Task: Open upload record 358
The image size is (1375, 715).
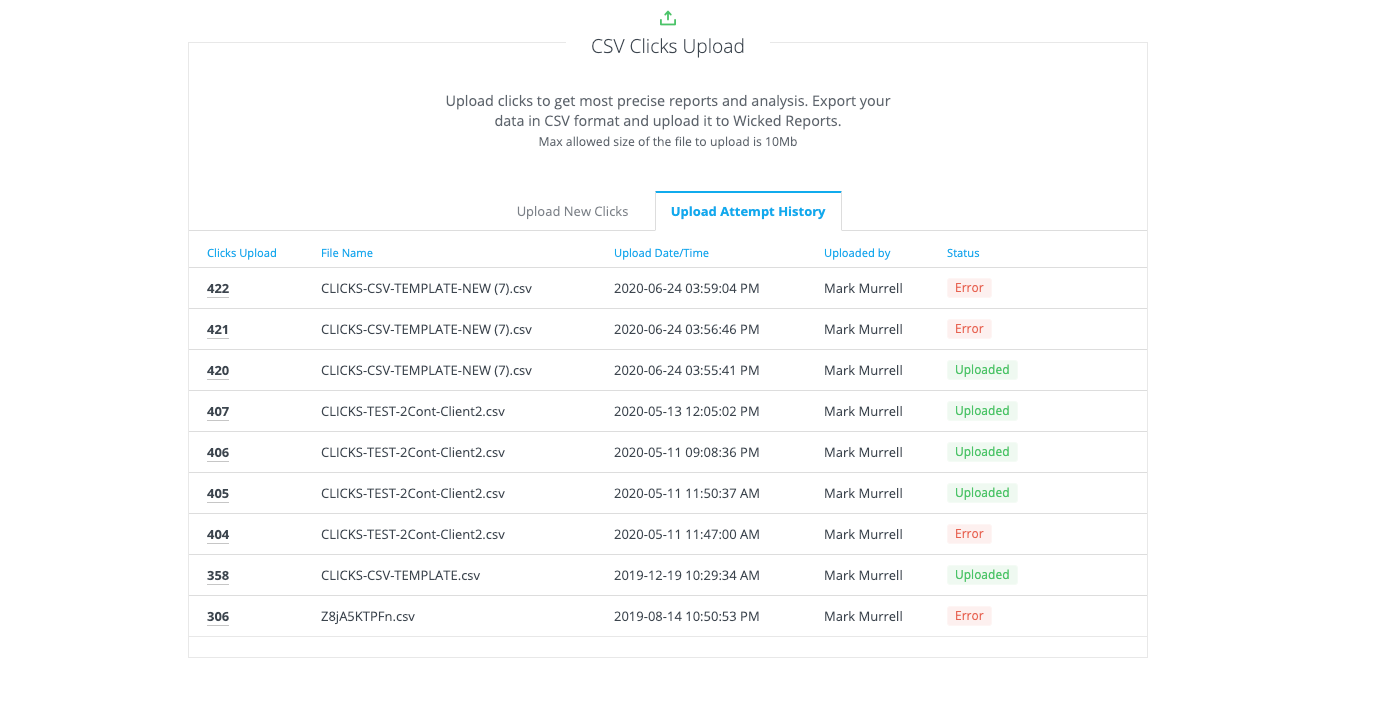Action: (x=217, y=575)
